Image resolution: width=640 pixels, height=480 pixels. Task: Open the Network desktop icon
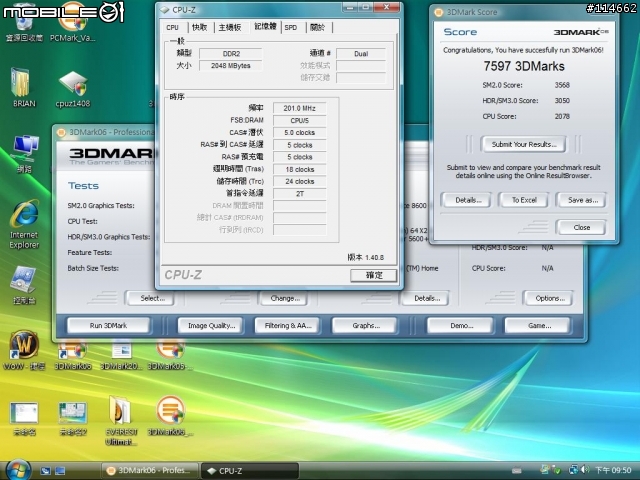tap(24, 153)
